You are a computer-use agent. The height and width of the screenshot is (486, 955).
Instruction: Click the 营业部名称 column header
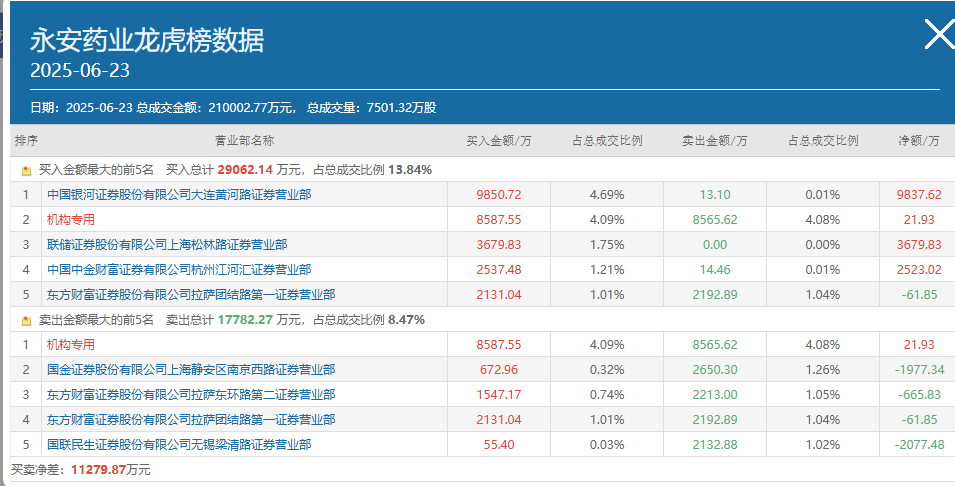pos(244,141)
